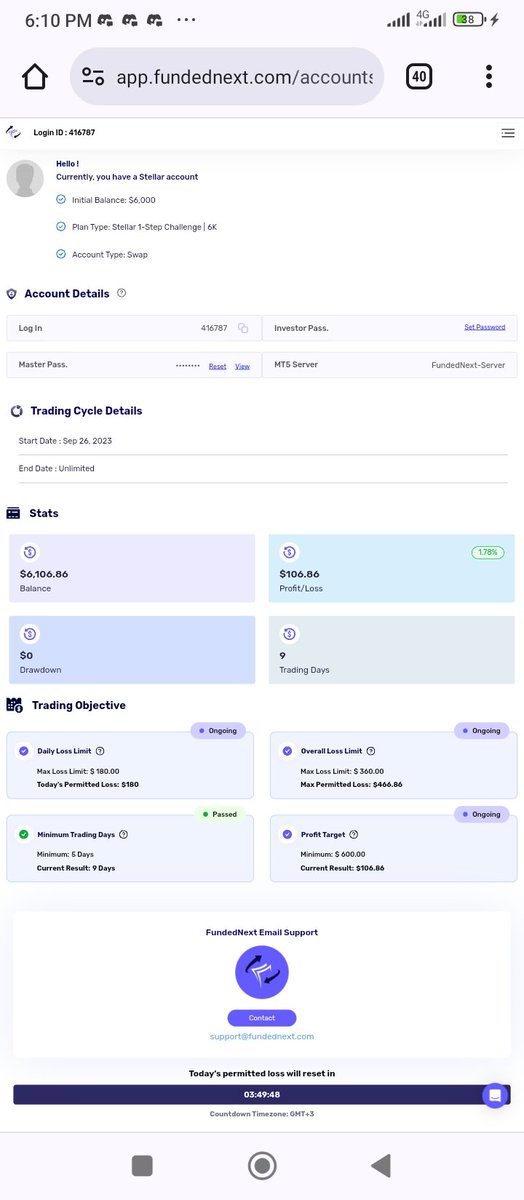Copy the Log In number 416787
The height and width of the screenshot is (1200, 524).
click(243, 328)
